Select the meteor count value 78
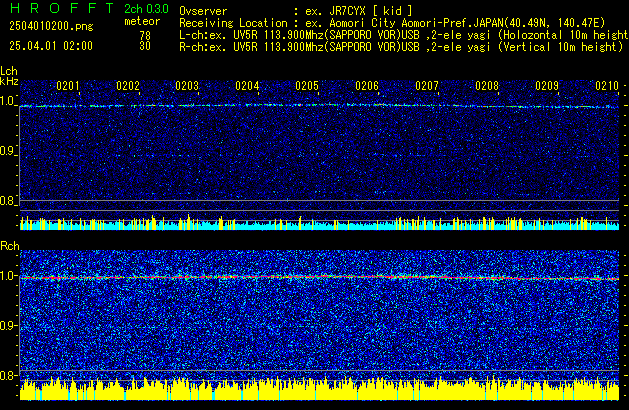 click(145, 36)
